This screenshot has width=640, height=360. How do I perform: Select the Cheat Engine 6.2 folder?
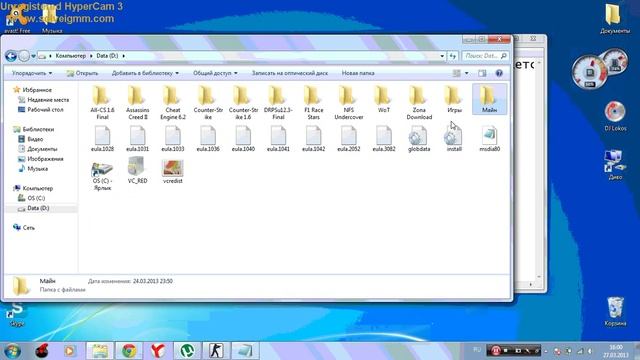(173, 102)
